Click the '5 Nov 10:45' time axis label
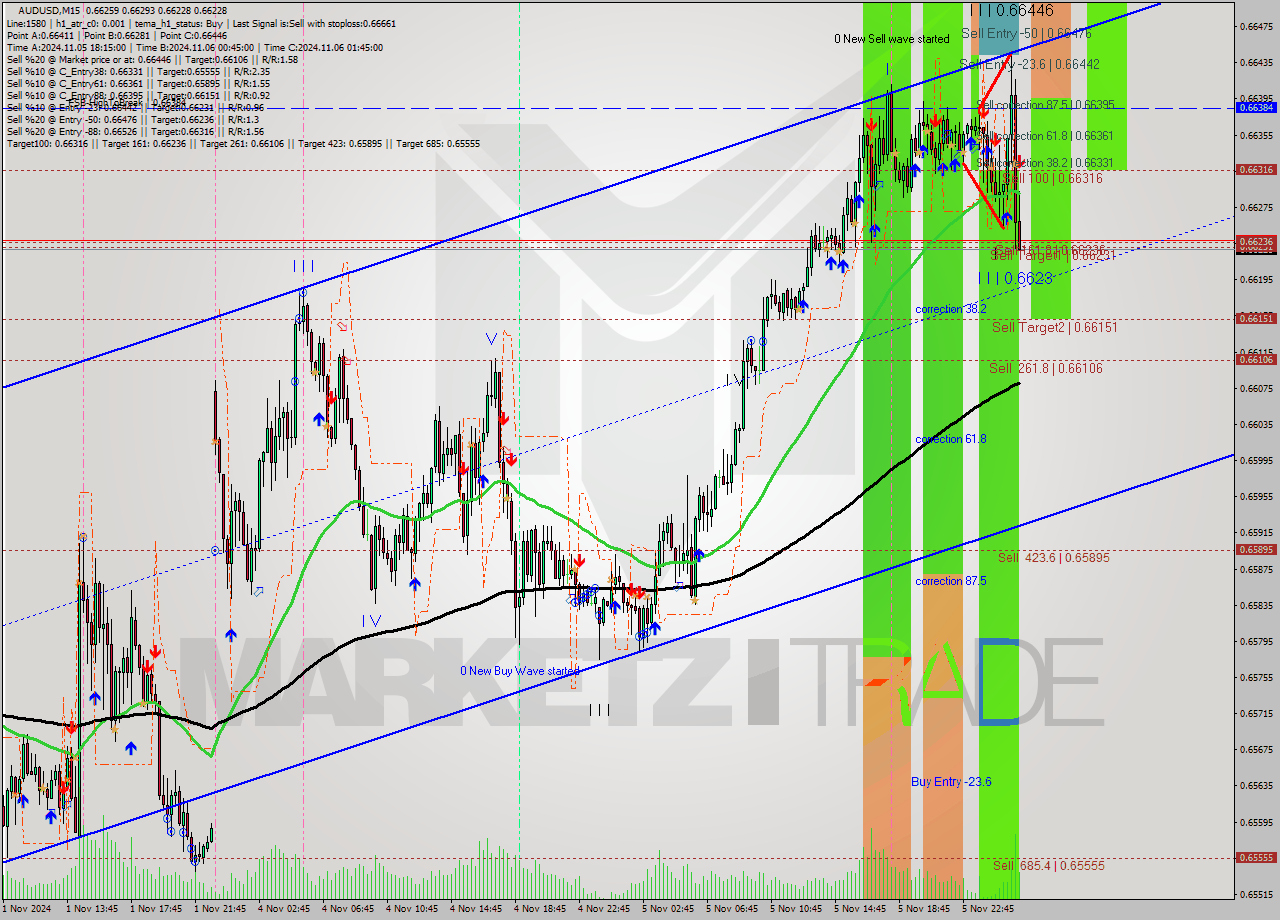The image size is (1280, 920). click(x=796, y=909)
